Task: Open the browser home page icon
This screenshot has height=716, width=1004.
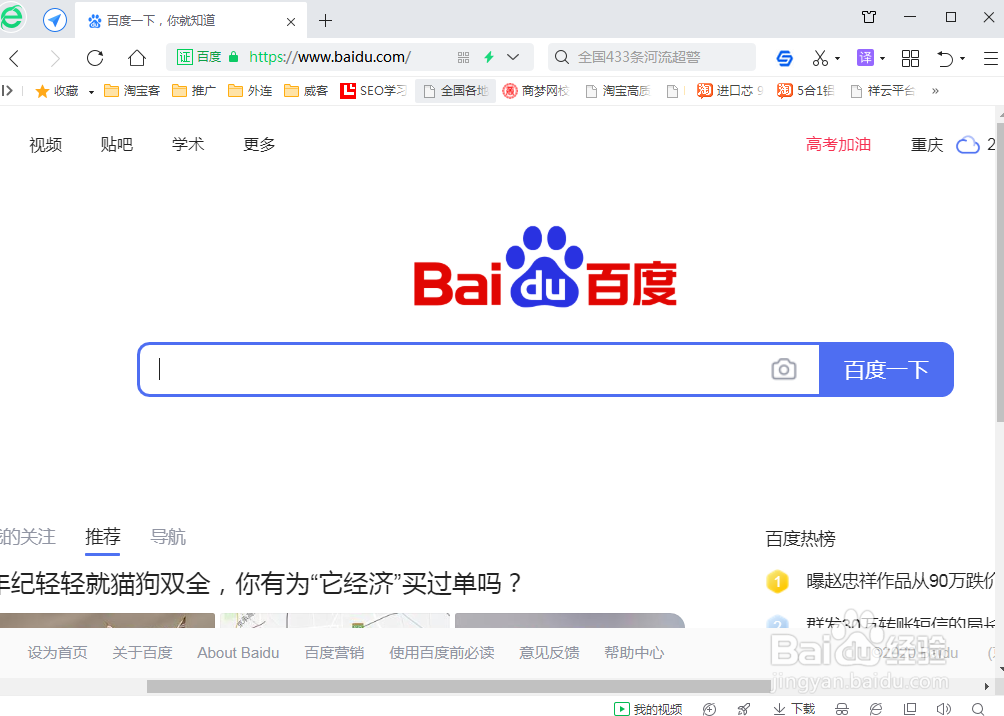Action: coord(136,58)
